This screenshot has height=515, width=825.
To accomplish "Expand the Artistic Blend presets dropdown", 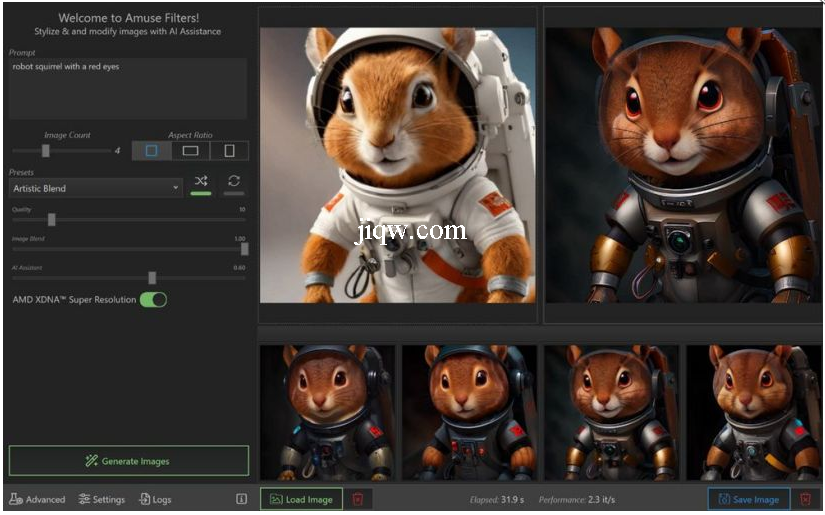I will (x=96, y=188).
